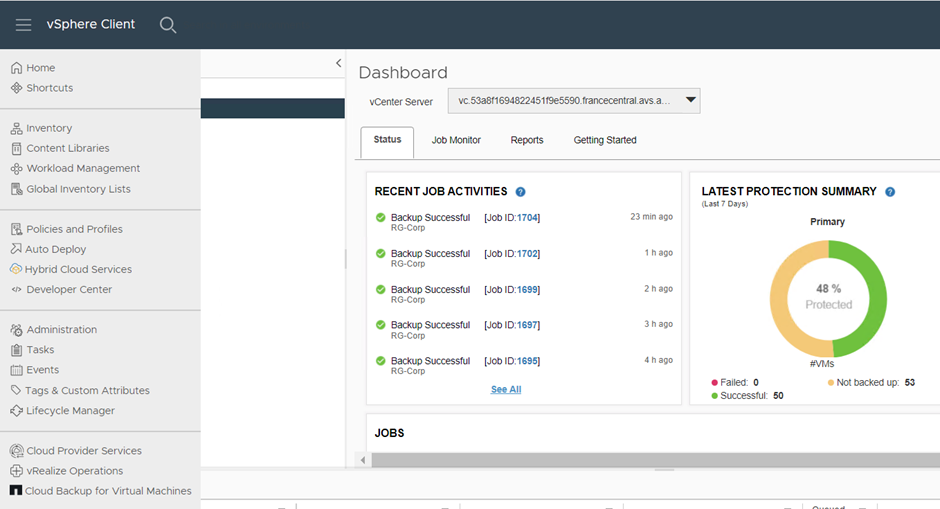Open help for Recent Job Activities
The width and height of the screenshot is (940, 509).
[520, 192]
